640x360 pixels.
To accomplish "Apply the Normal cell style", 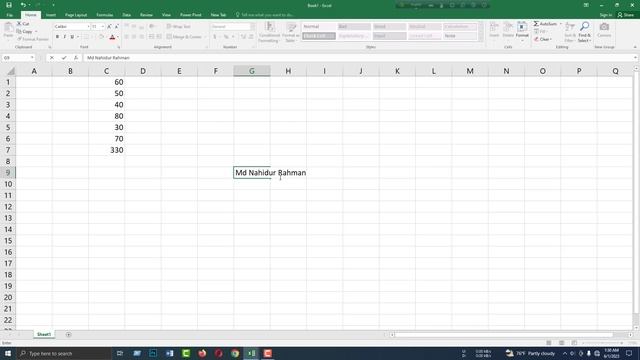I will [319, 27].
